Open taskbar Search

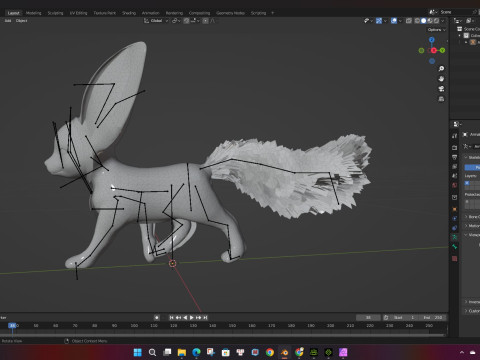pyautogui.click(x=152, y=352)
